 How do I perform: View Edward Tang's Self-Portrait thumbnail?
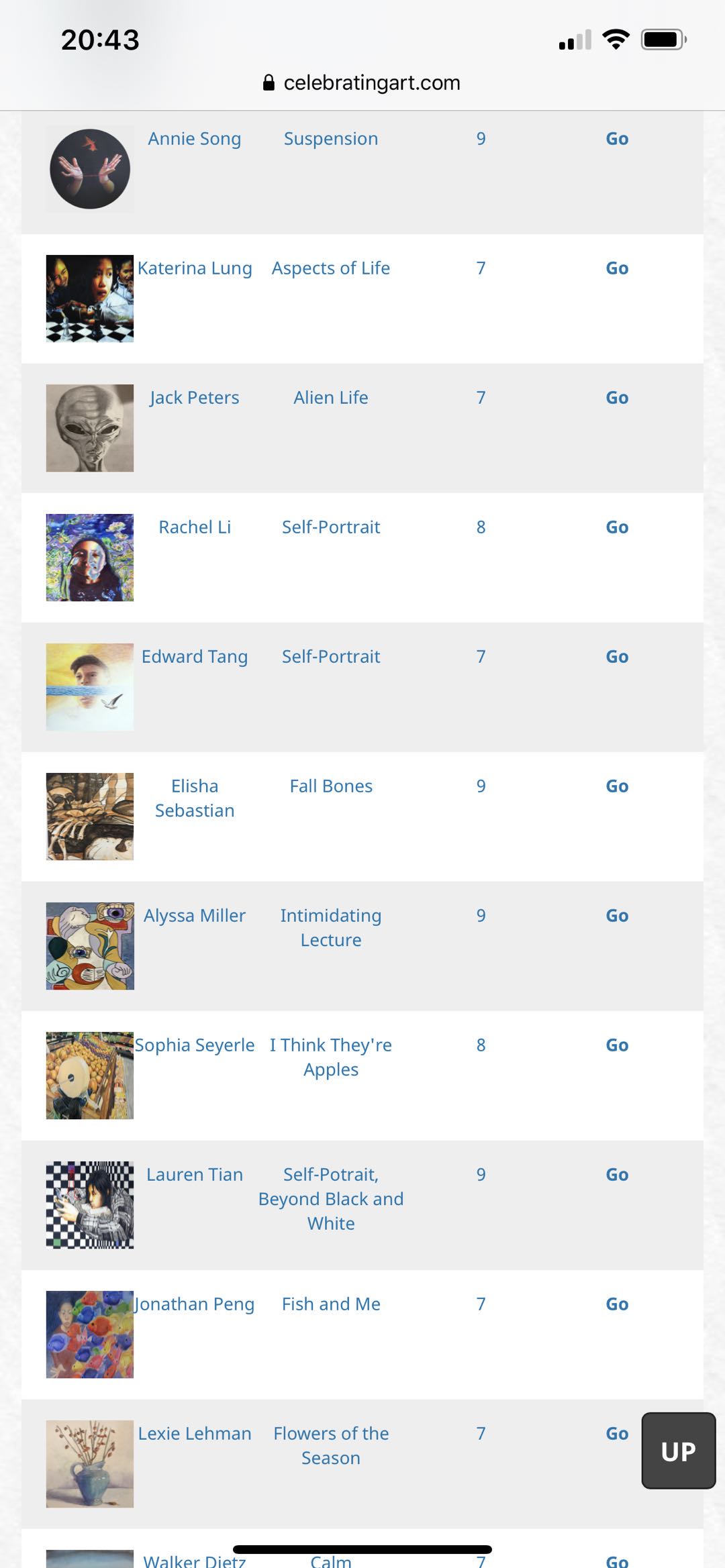point(90,687)
